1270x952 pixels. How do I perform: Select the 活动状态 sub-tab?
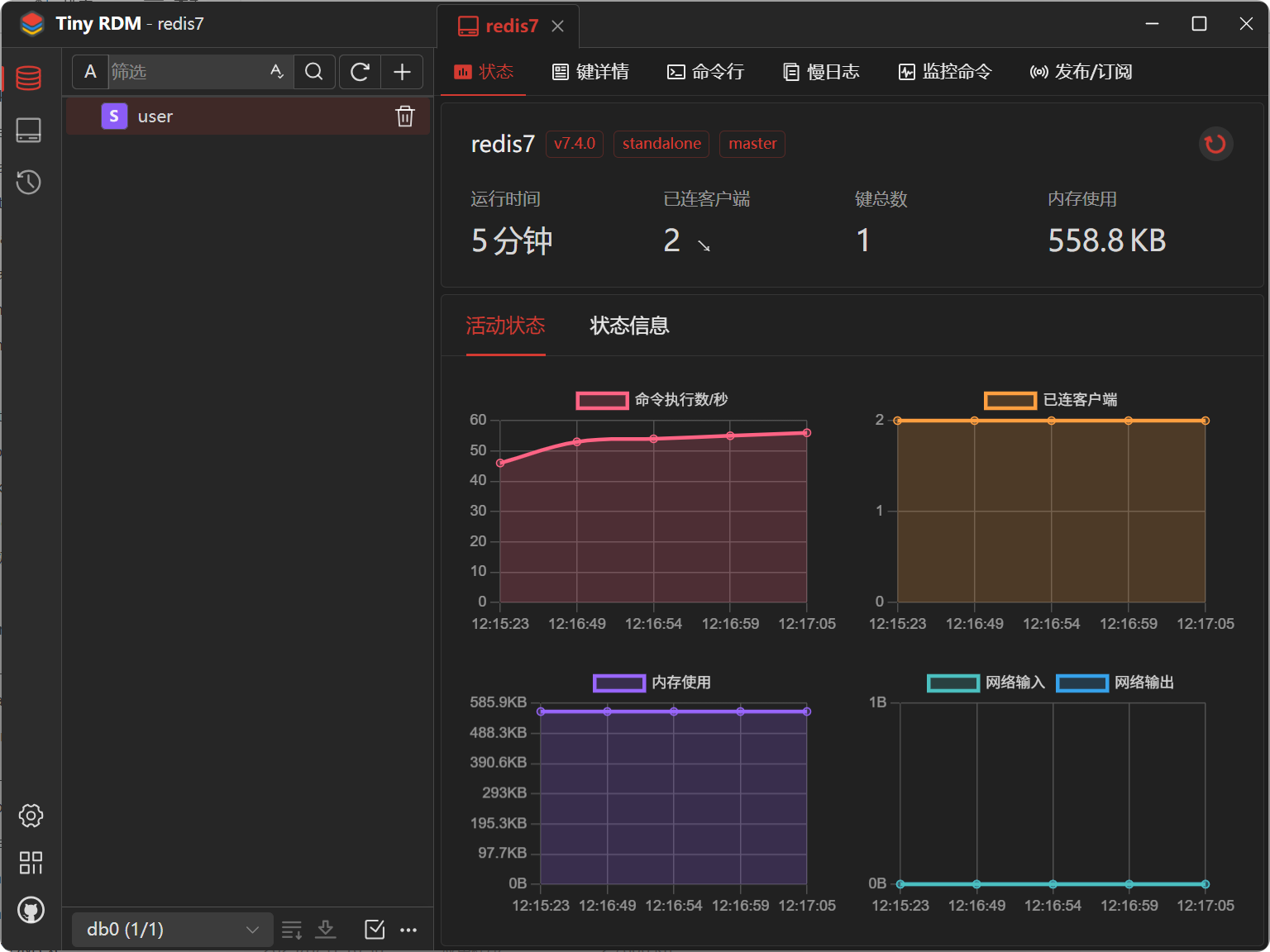click(505, 326)
